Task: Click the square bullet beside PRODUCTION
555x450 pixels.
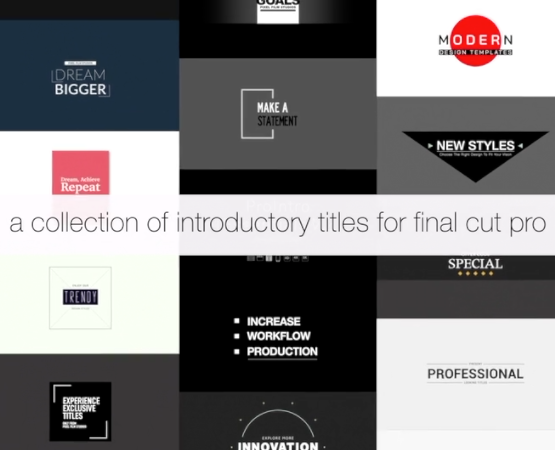Action: click(237, 352)
